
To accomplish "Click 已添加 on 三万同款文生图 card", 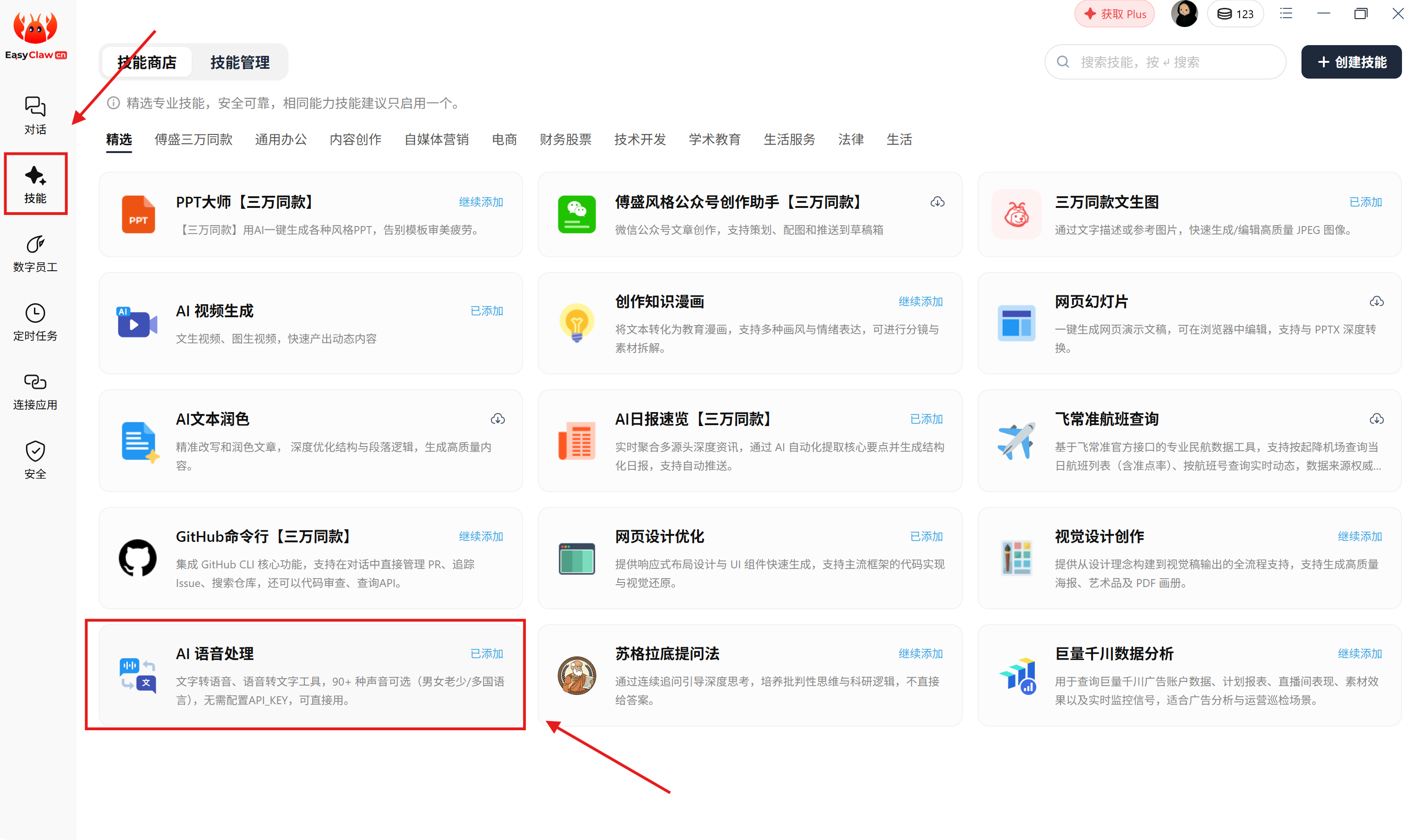I will [x=1365, y=202].
